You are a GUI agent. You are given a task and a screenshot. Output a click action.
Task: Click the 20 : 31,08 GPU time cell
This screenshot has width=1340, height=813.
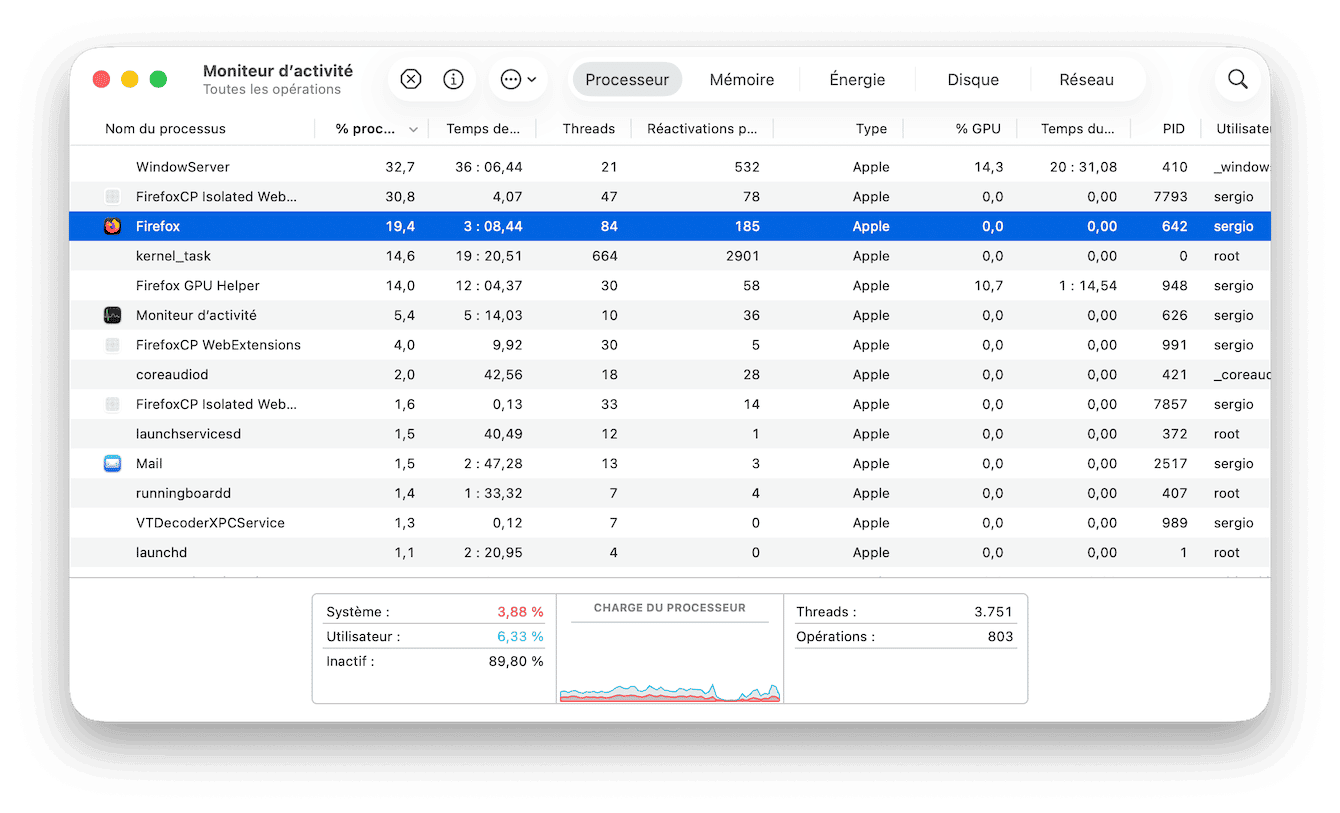click(x=1084, y=167)
